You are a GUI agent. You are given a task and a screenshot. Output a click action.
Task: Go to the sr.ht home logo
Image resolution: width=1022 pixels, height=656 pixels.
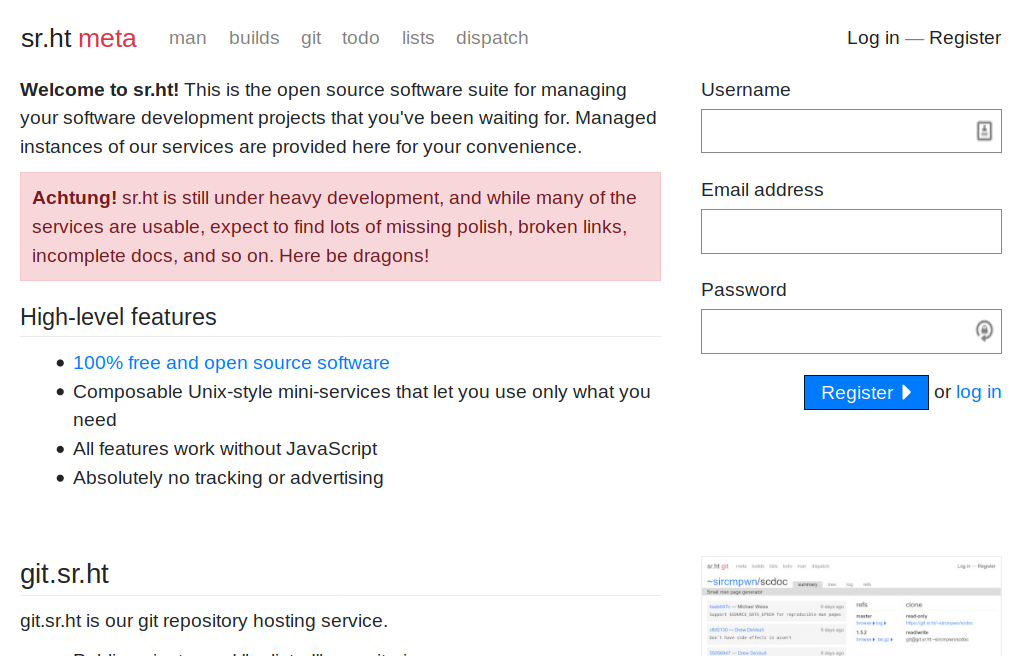(x=46, y=38)
